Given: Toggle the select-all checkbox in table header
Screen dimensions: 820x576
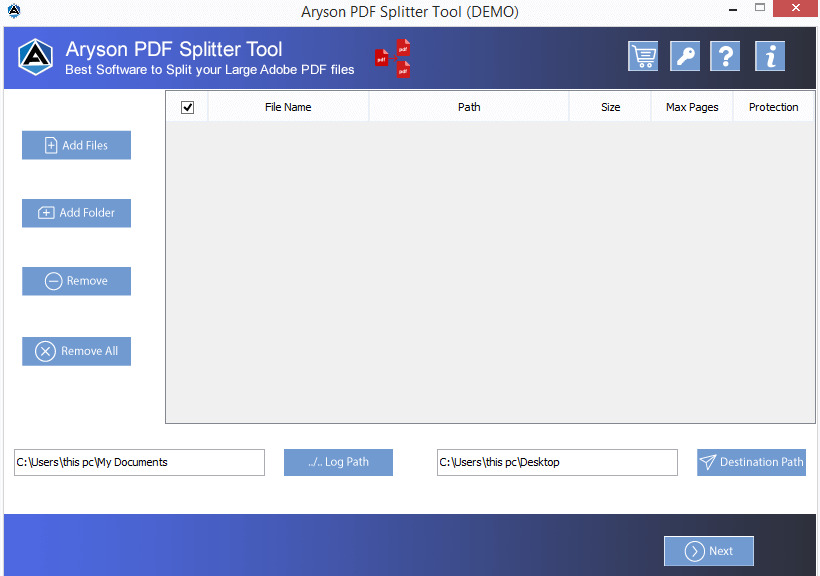Looking at the screenshot, I should click(187, 107).
